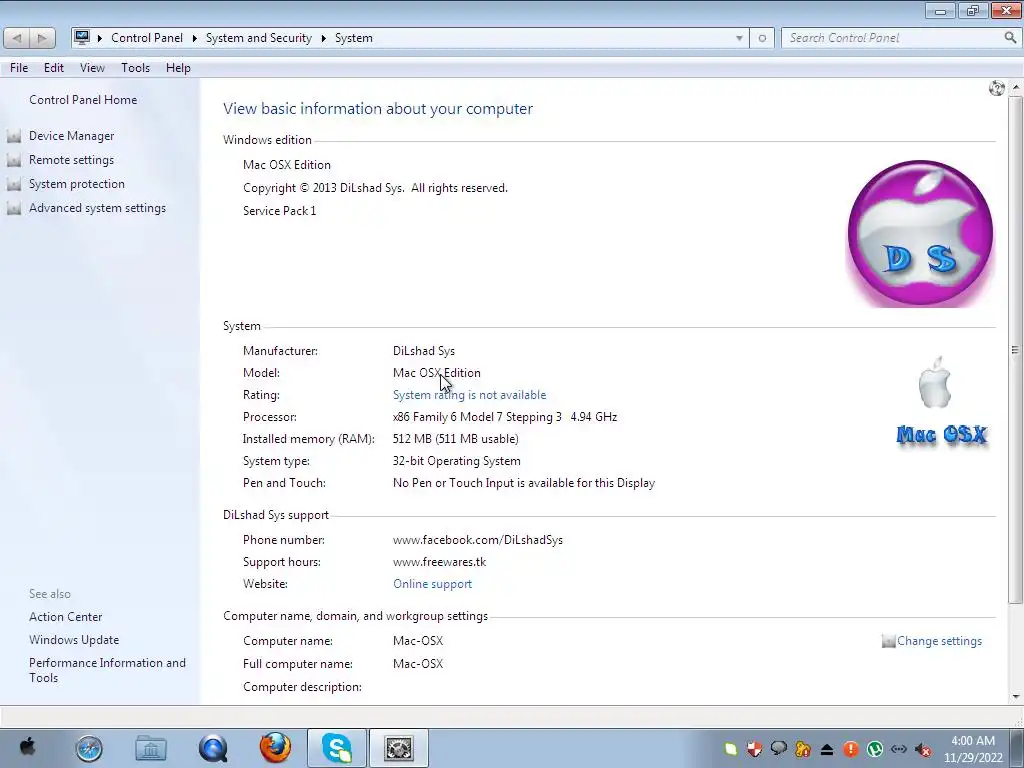Open Windows Update link
Image resolution: width=1024 pixels, height=768 pixels.
74,640
